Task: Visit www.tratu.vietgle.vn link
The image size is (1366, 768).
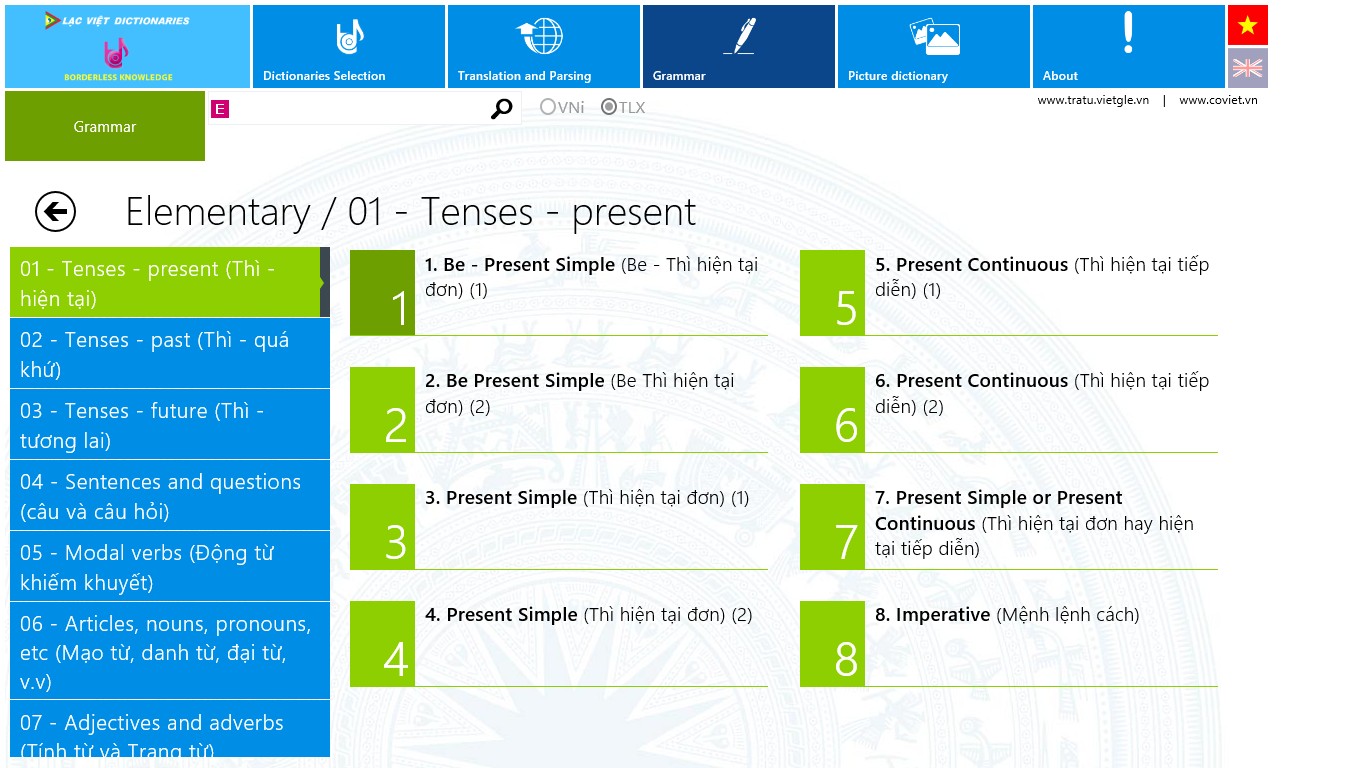Action: (x=1092, y=100)
